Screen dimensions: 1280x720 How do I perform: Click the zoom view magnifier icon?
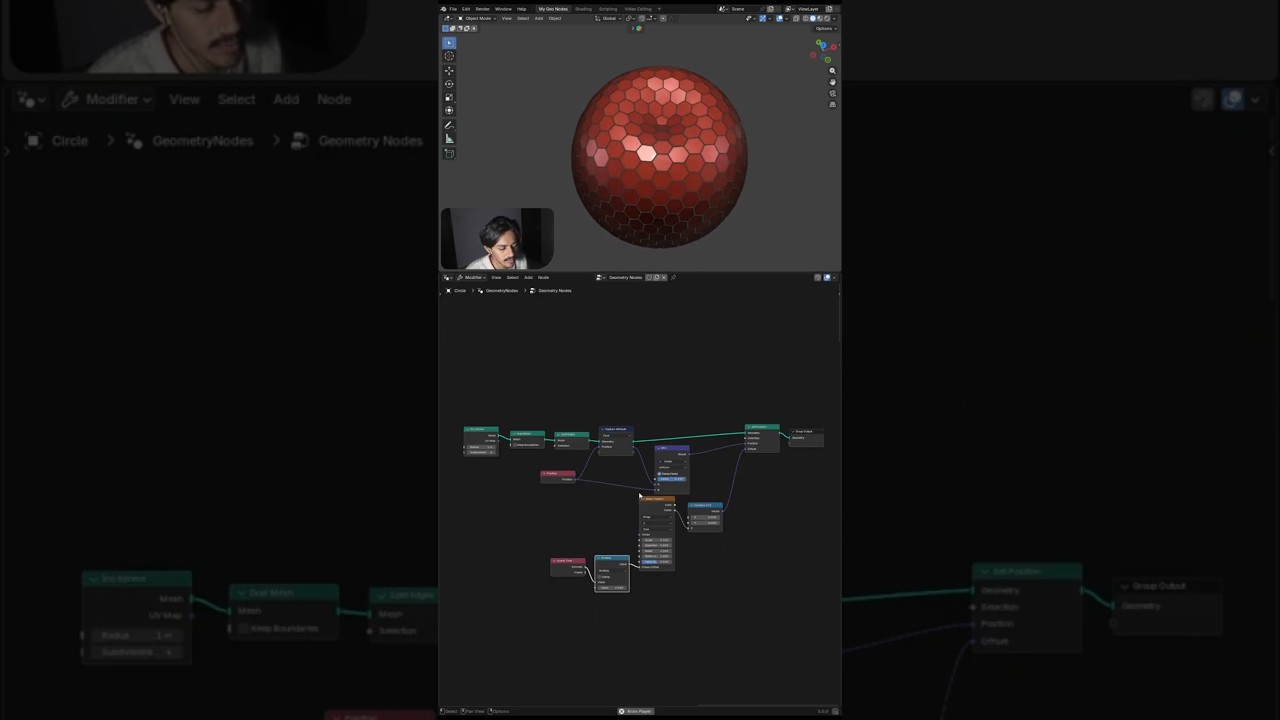point(832,71)
